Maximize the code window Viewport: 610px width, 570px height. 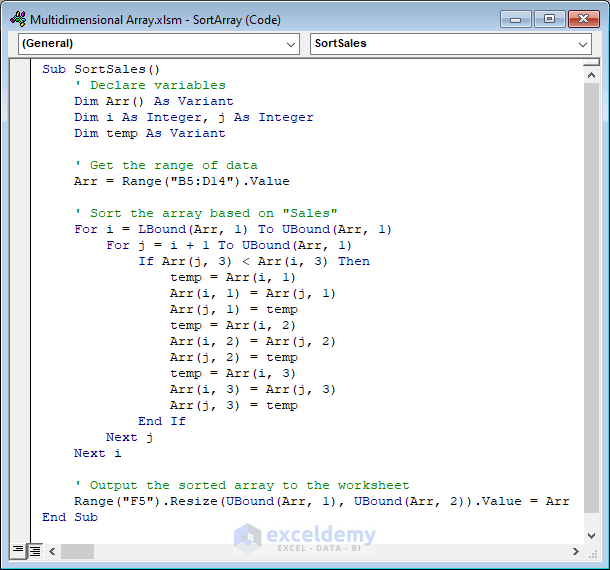pyautogui.click(x=549, y=19)
